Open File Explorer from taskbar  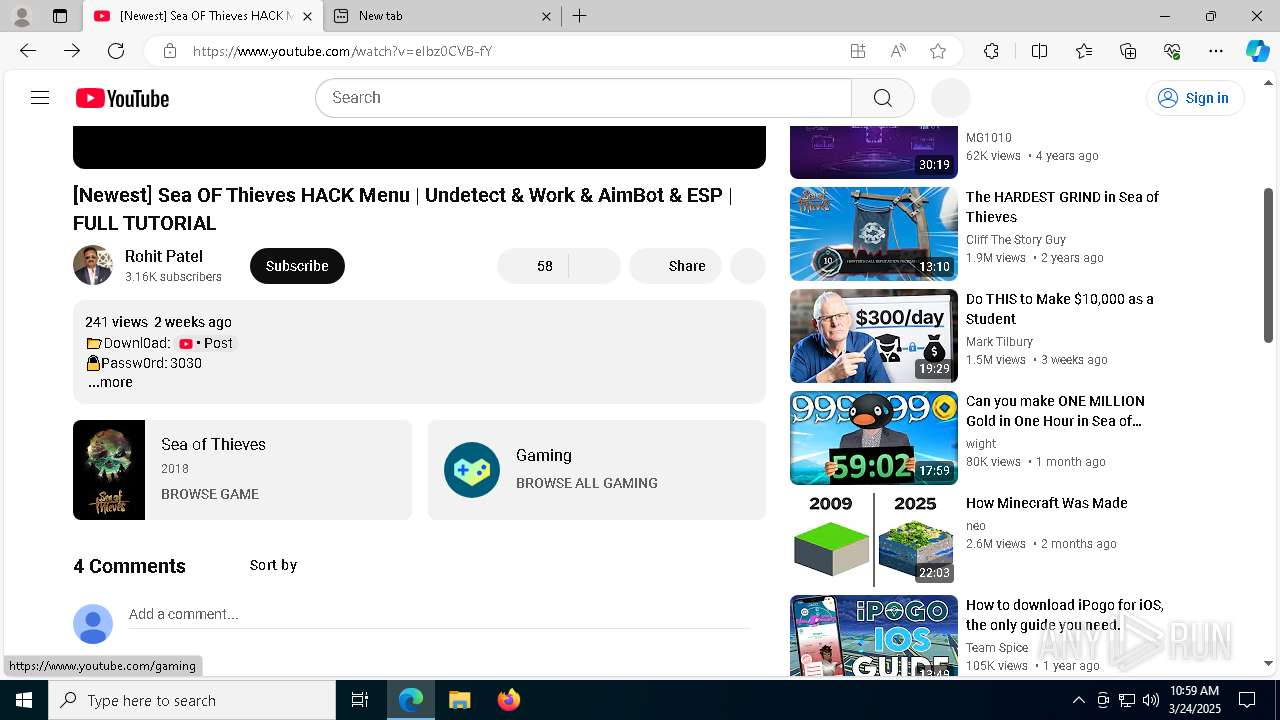coord(459,700)
